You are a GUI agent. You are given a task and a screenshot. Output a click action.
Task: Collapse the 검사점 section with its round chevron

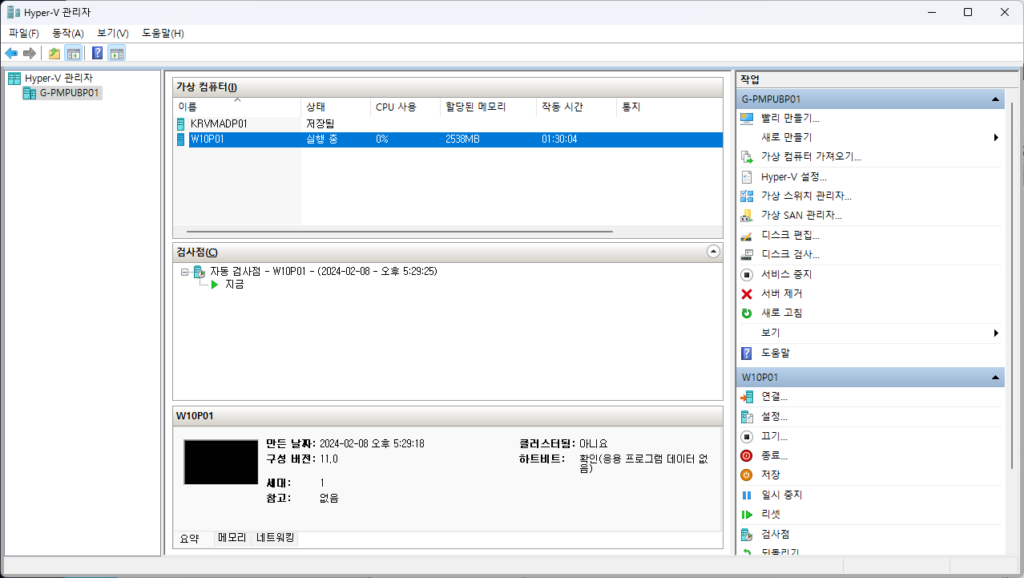[713, 251]
